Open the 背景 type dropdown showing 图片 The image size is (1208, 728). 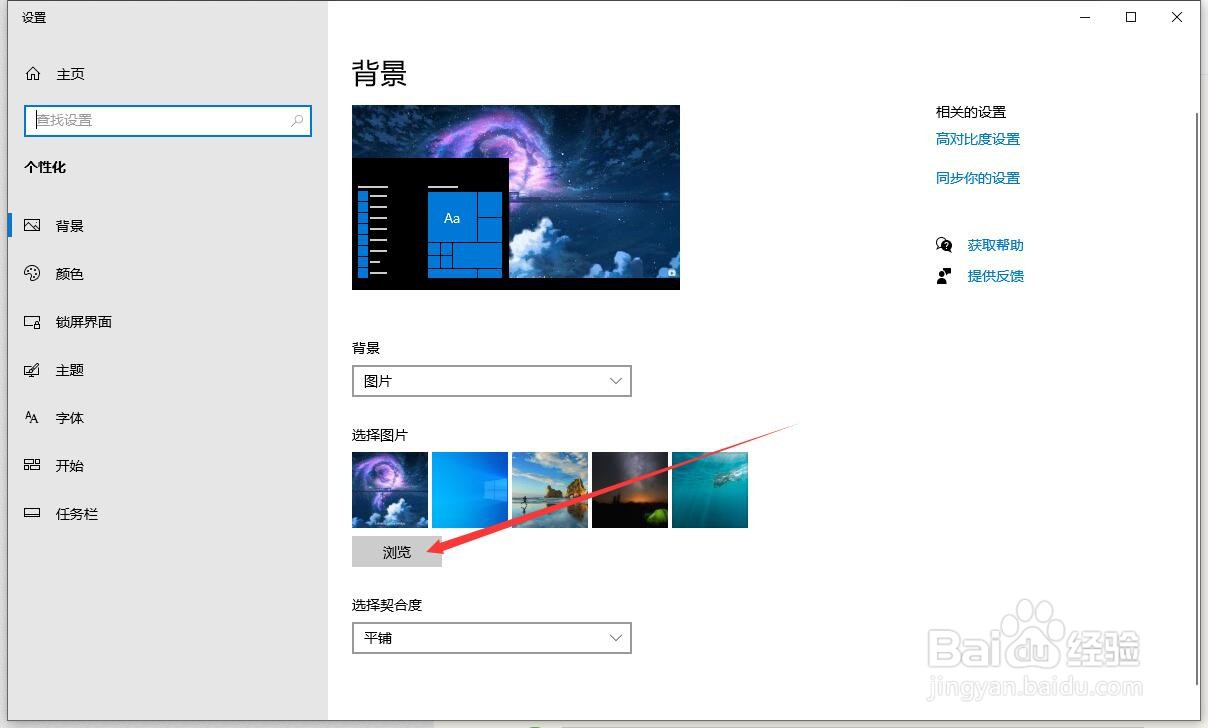(491, 380)
